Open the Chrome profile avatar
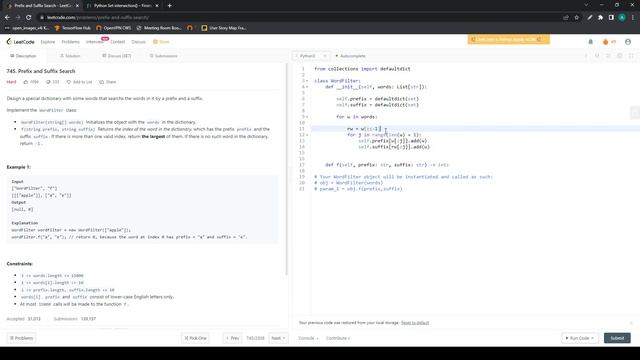This screenshot has height=360, width=640. [x=622, y=18]
